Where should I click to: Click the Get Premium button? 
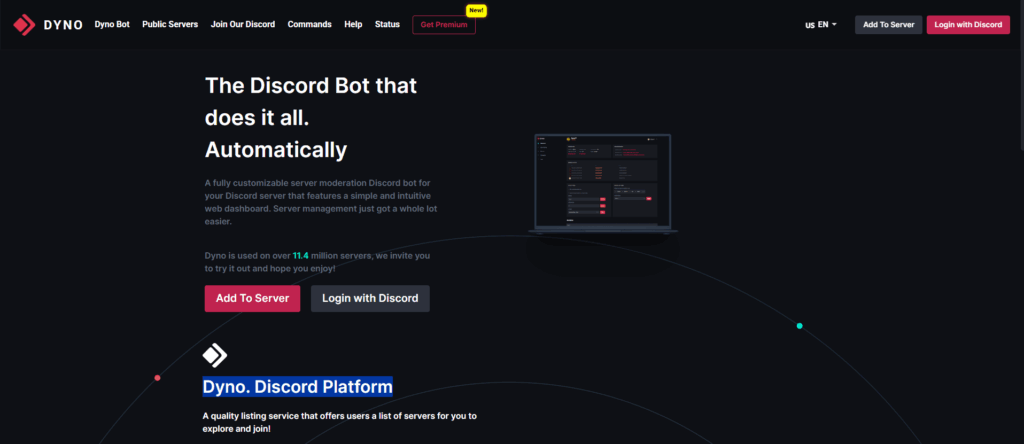444,25
